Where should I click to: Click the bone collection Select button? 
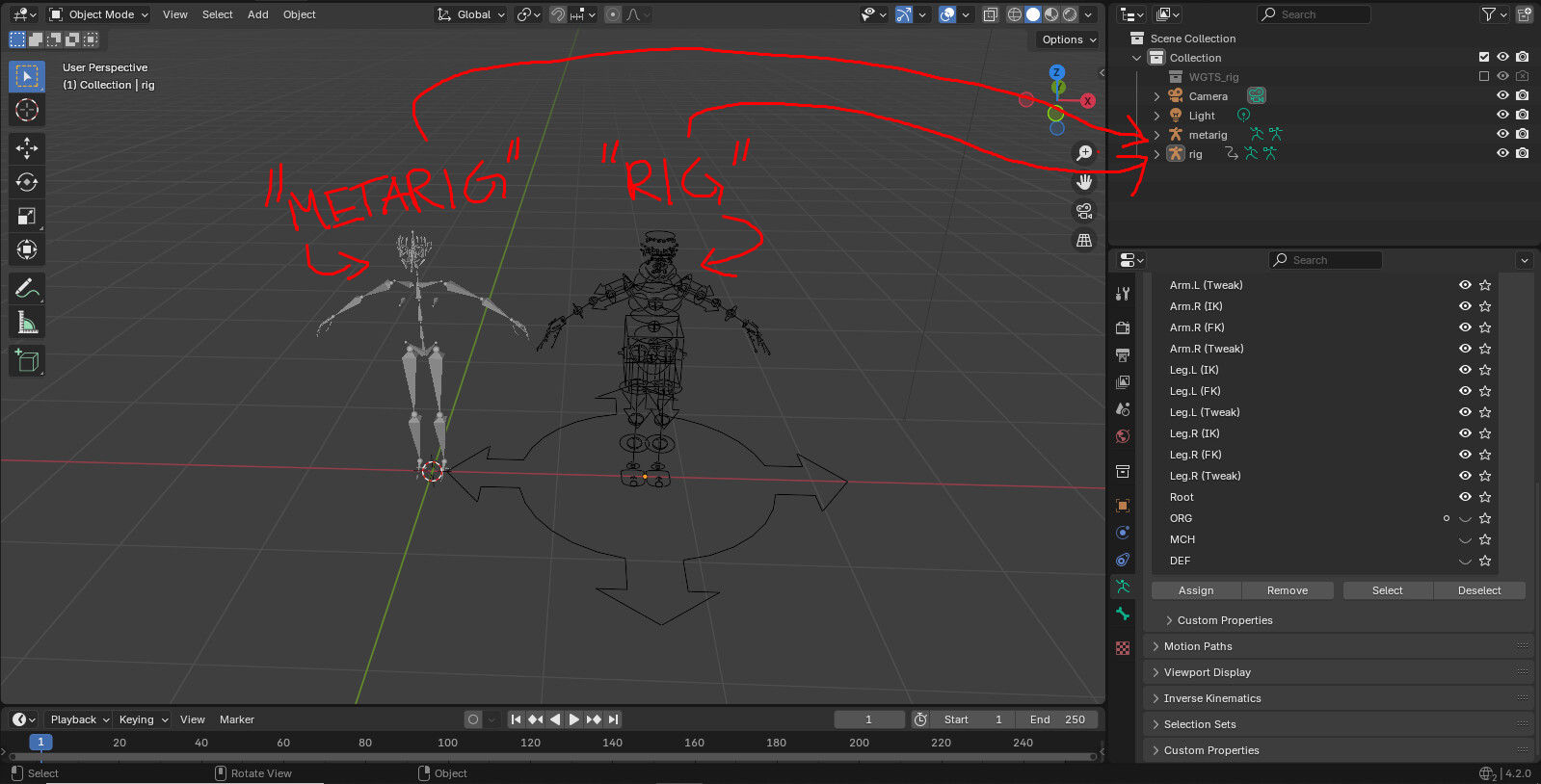click(1388, 590)
